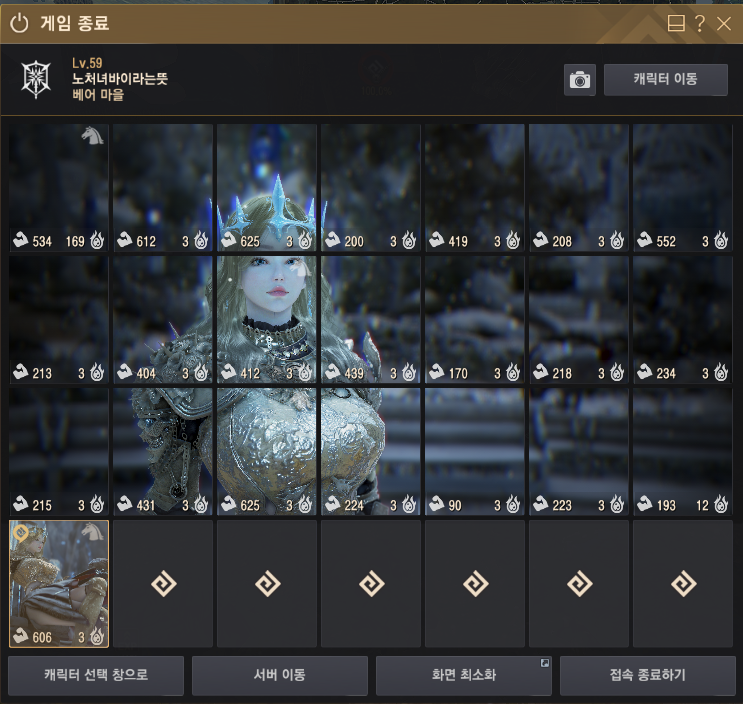Pick the character slot with 419
The height and width of the screenshot is (704, 743).
pos(475,188)
